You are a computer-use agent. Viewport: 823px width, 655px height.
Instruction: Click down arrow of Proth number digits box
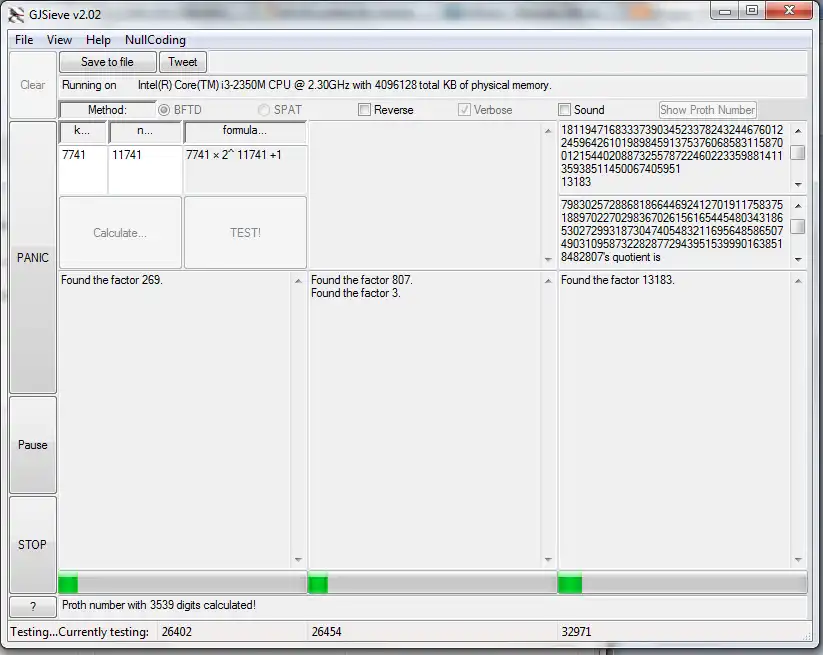pyautogui.click(x=798, y=185)
